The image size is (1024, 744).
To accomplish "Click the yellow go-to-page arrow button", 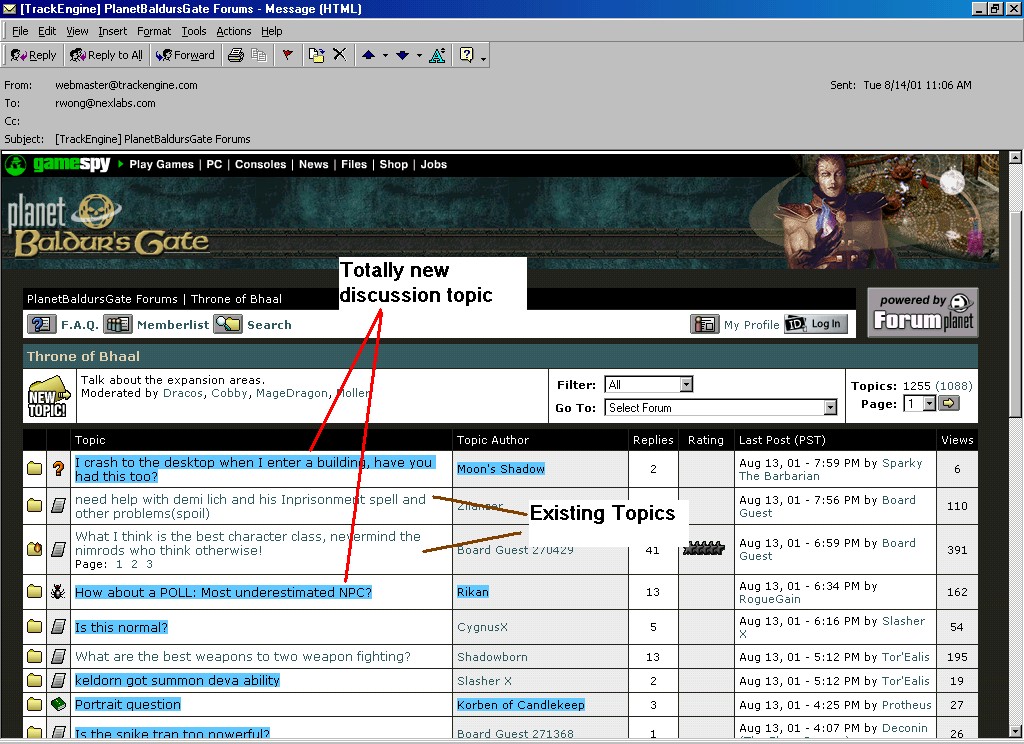I will pos(949,404).
